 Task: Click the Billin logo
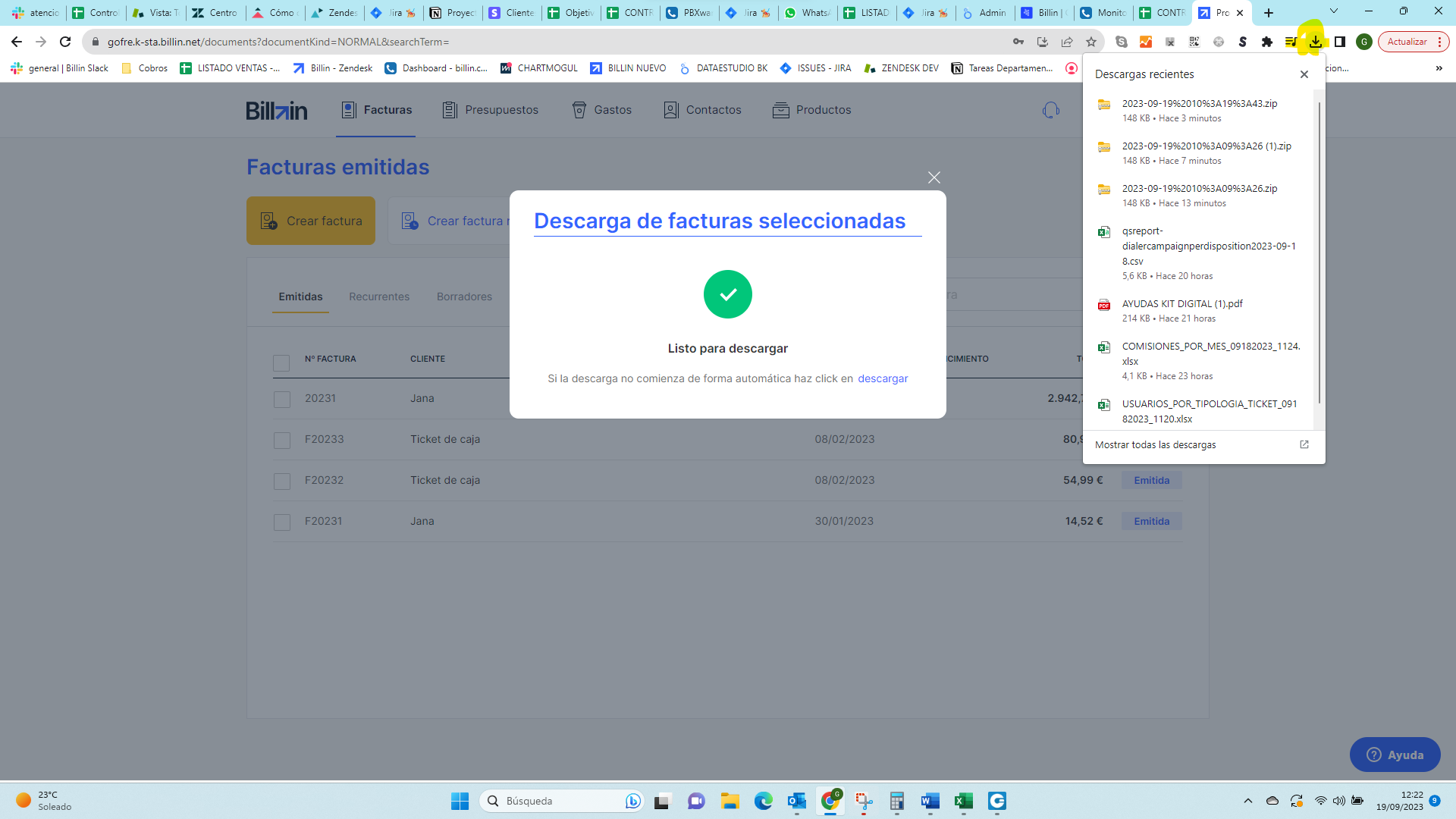click(277, 111)
